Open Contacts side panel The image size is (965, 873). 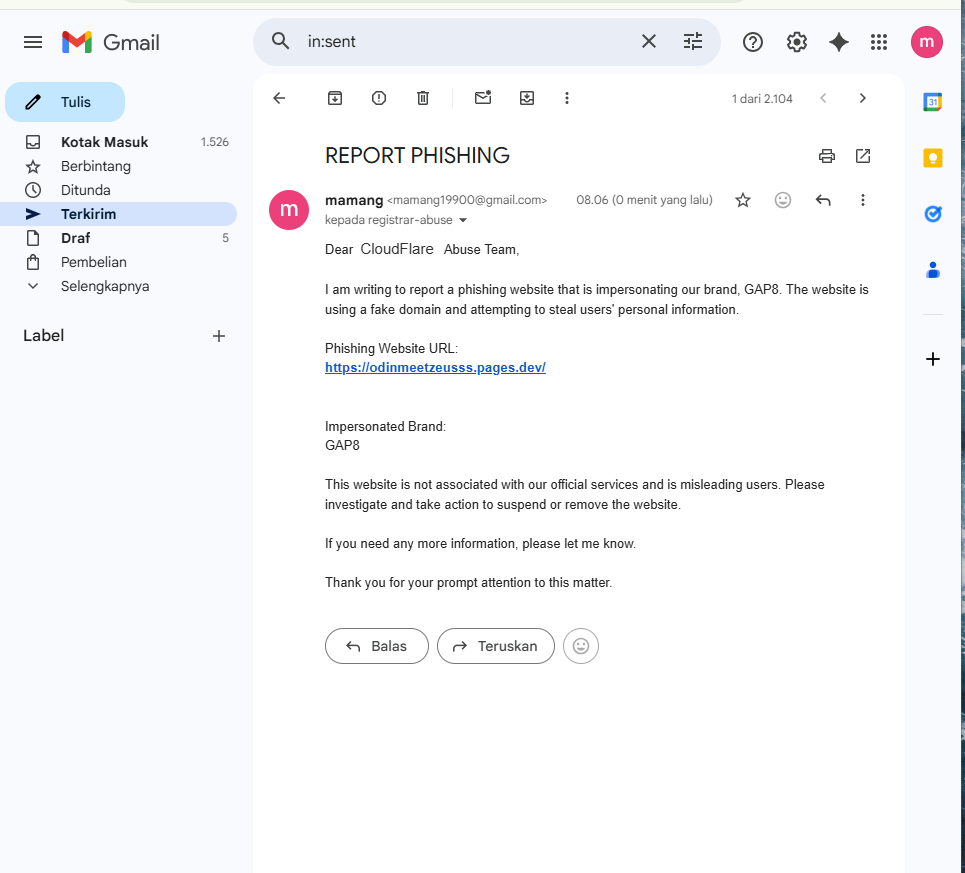932,269
